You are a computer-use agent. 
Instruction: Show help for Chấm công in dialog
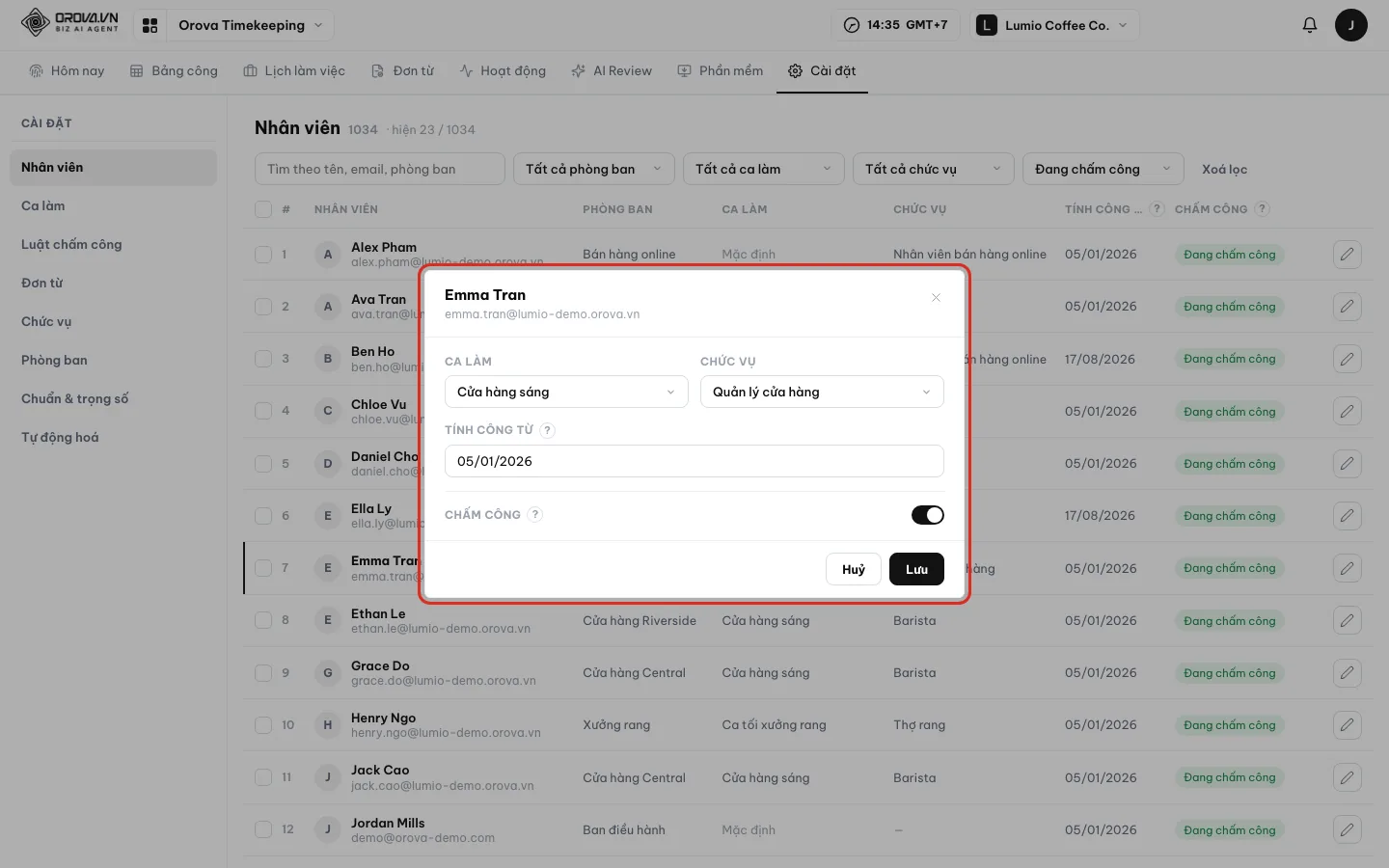[534, 515]
